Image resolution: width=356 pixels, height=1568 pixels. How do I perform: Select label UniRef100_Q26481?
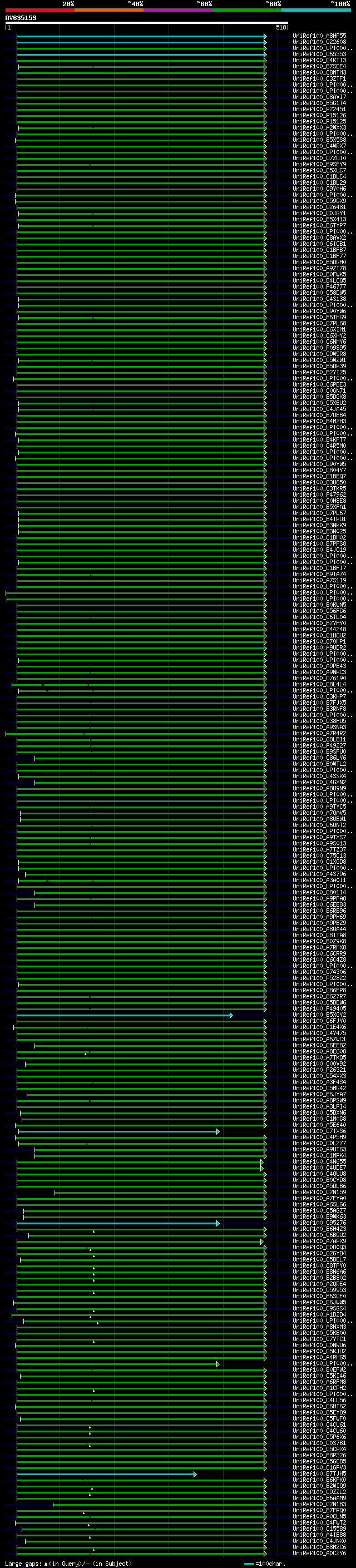point(319,207)
